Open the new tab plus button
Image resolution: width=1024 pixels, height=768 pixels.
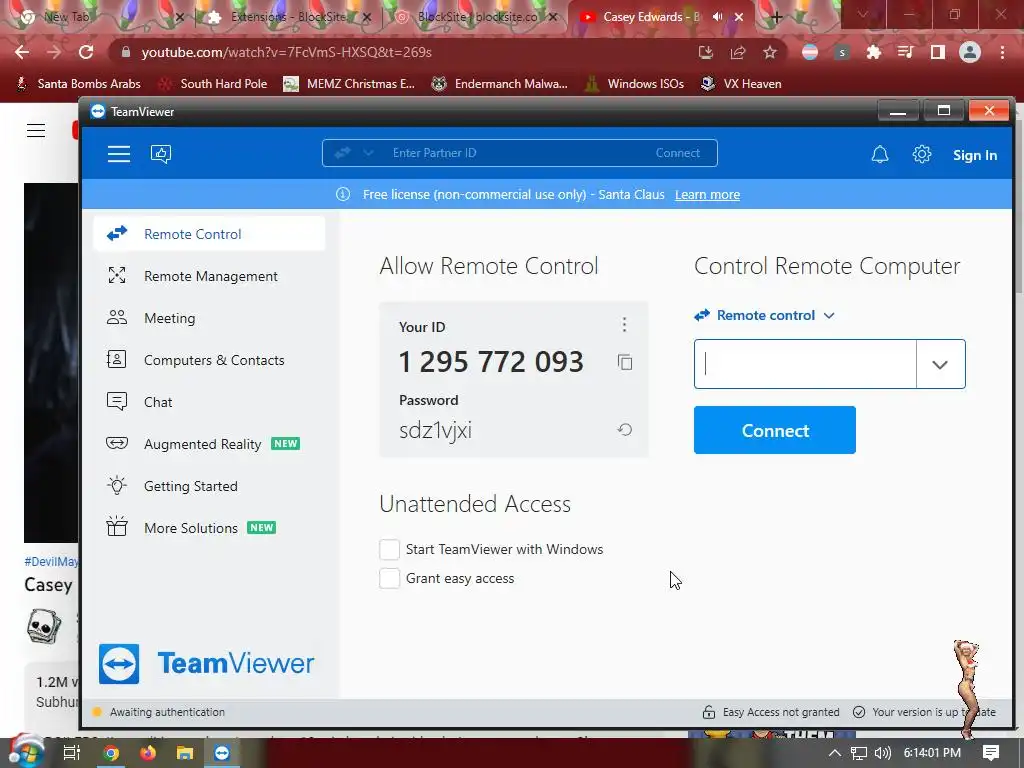[776, 17]
